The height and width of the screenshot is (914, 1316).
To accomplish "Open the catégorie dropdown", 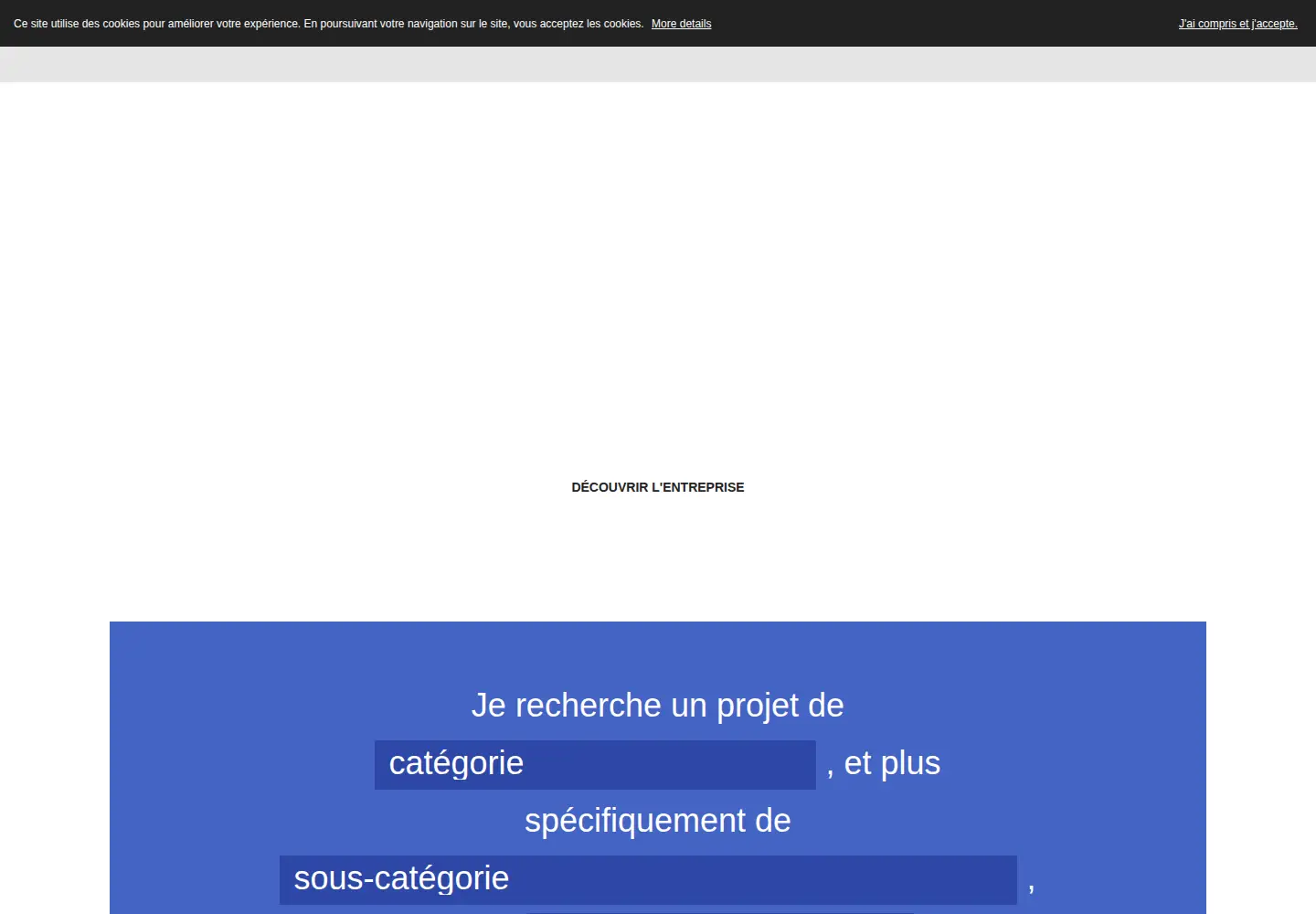I will tap(595, 765).
